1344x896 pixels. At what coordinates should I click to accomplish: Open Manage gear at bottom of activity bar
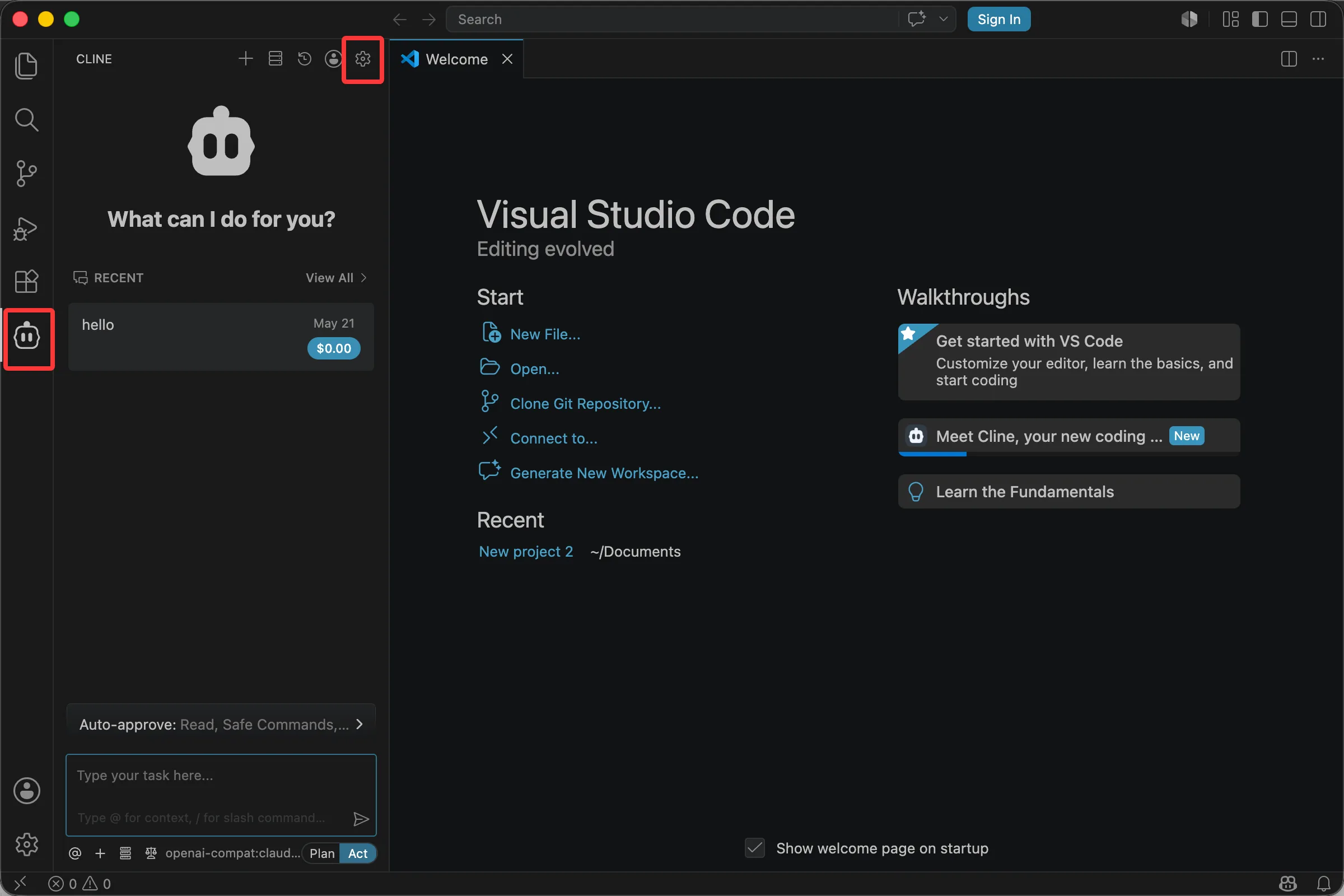27,844
